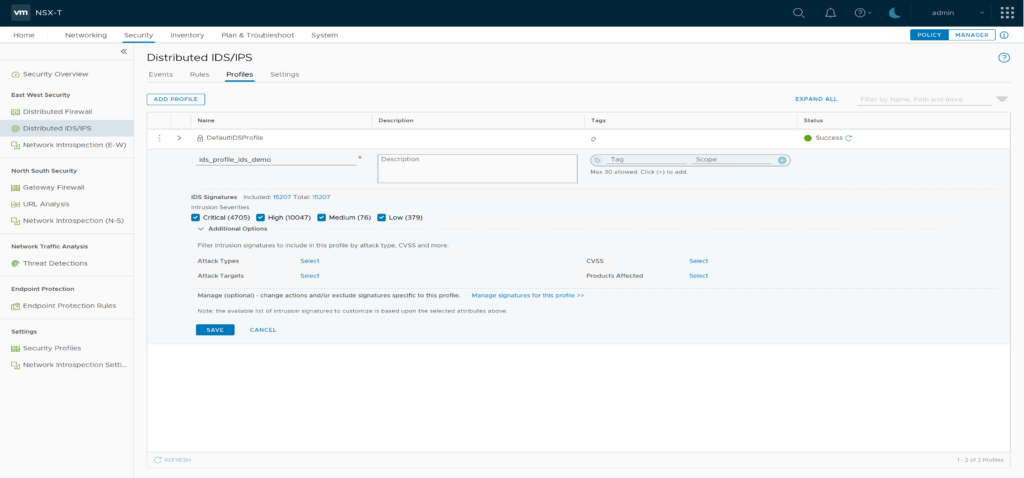This screenshot has height=478, width=1024.
Task: Click Select for Attack Types
Action: (x=310, y=261)
